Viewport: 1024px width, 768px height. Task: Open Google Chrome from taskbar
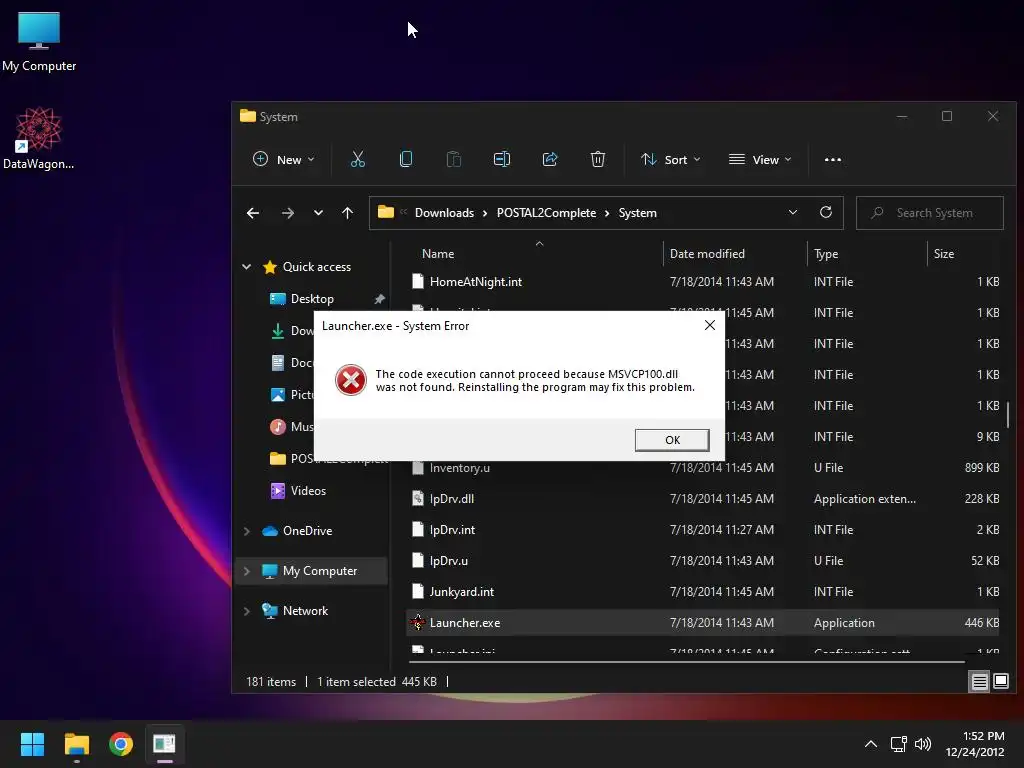click(121, 744)
